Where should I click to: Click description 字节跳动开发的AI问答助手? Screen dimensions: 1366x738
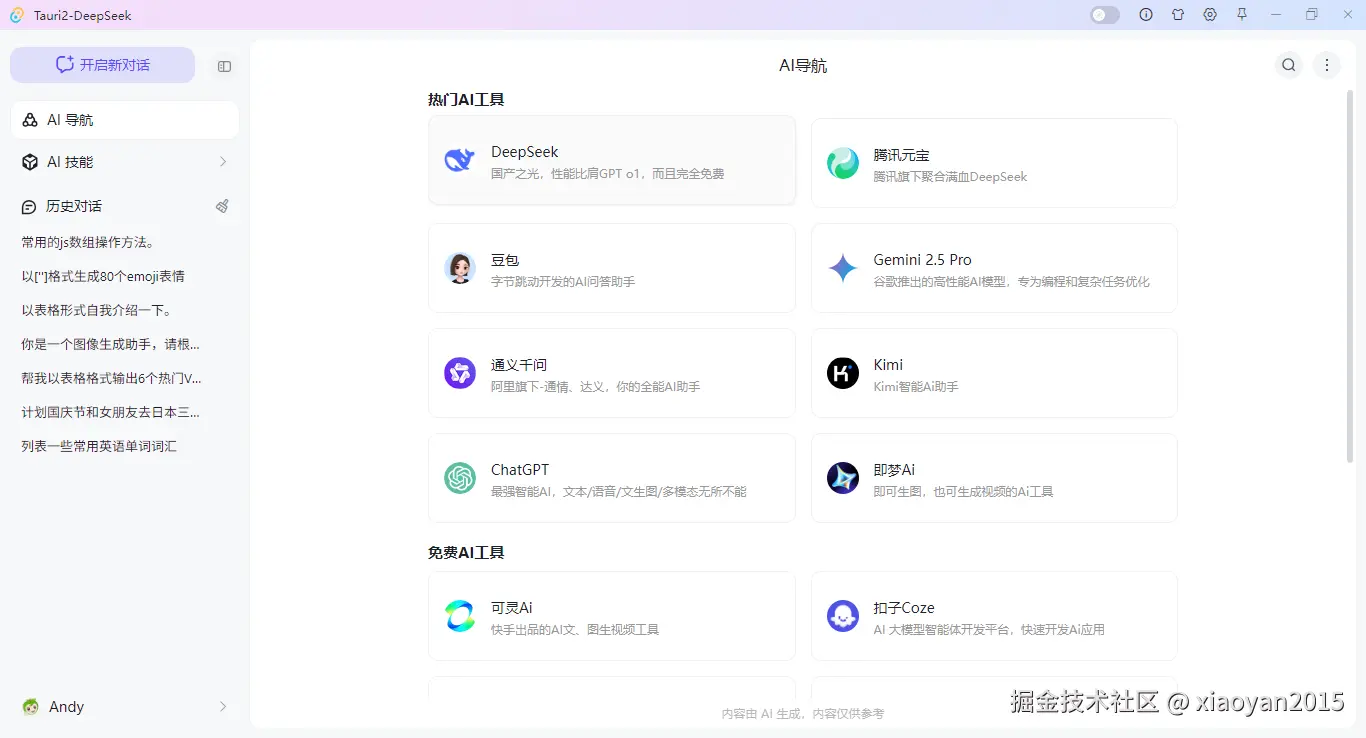click(x=563, y=282)
